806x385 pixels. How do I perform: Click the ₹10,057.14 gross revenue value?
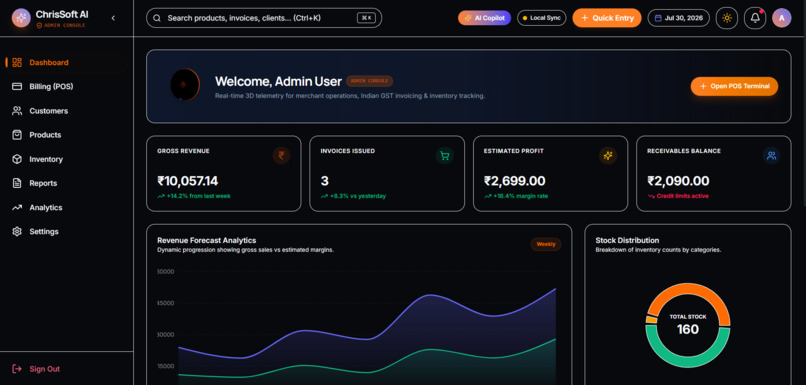[188, 181]
